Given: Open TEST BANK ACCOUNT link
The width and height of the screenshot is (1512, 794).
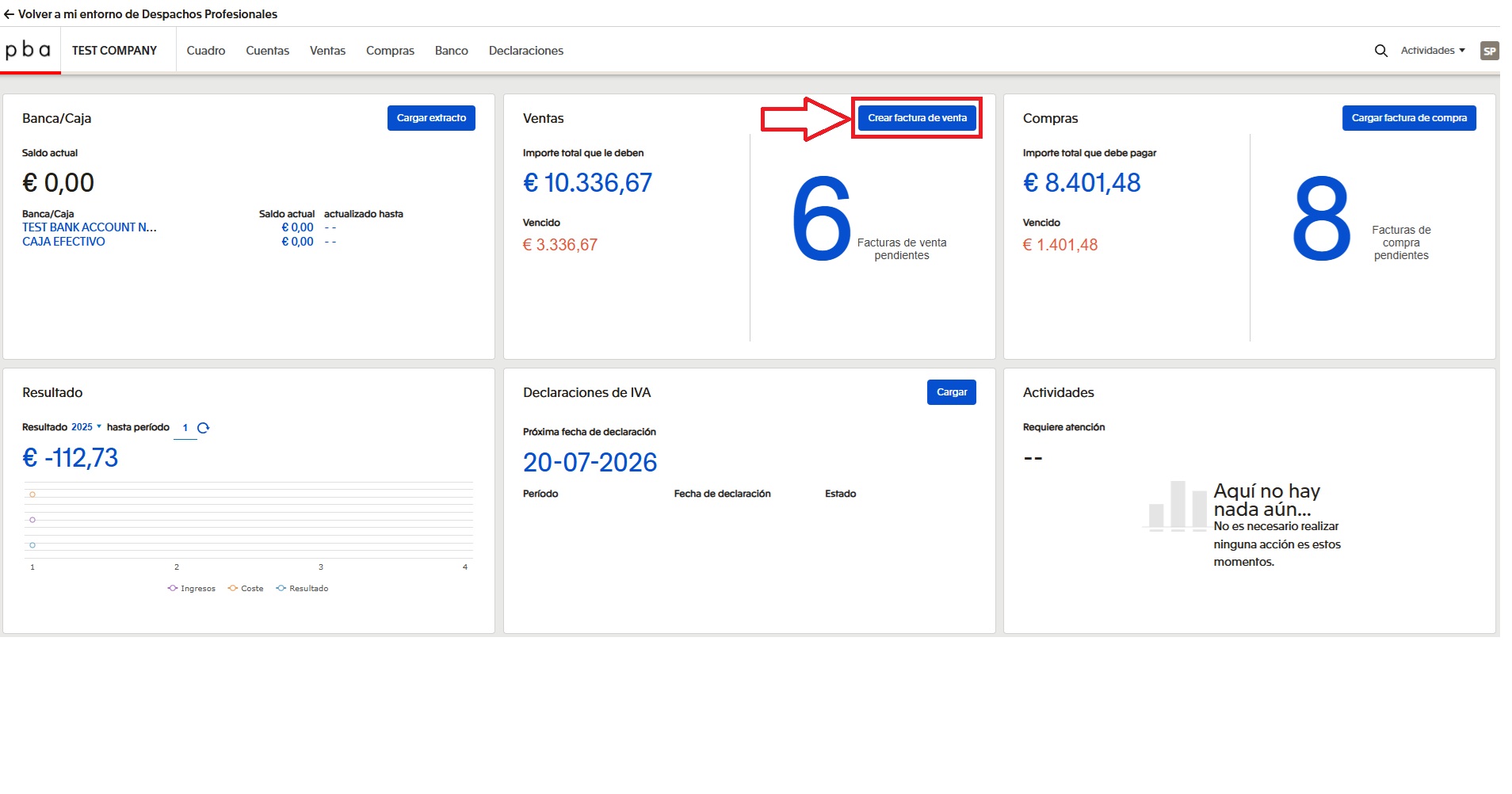Looking at the screenshot, I should pyautogui.click(x=90, y=227).
